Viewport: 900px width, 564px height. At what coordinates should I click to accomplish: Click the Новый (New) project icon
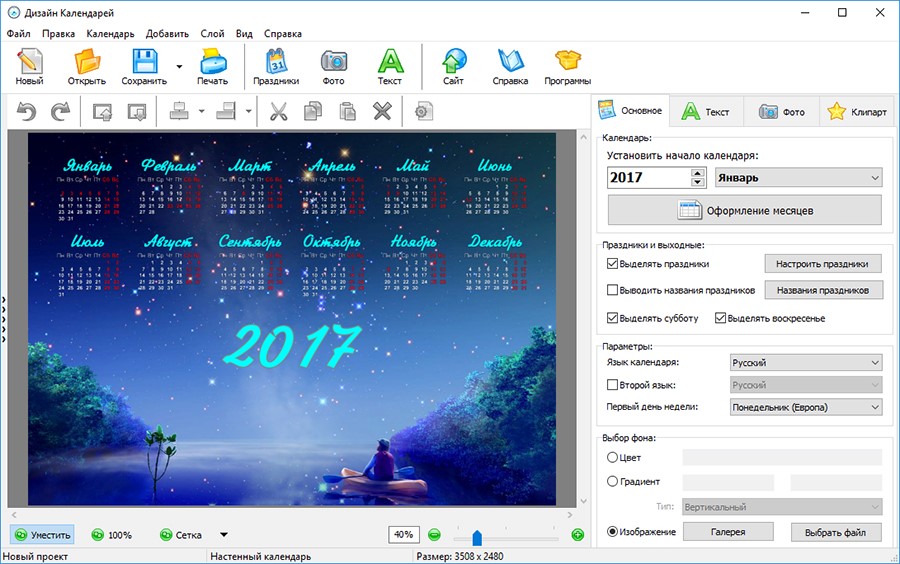pyautogui.click(x=30, y=62)
